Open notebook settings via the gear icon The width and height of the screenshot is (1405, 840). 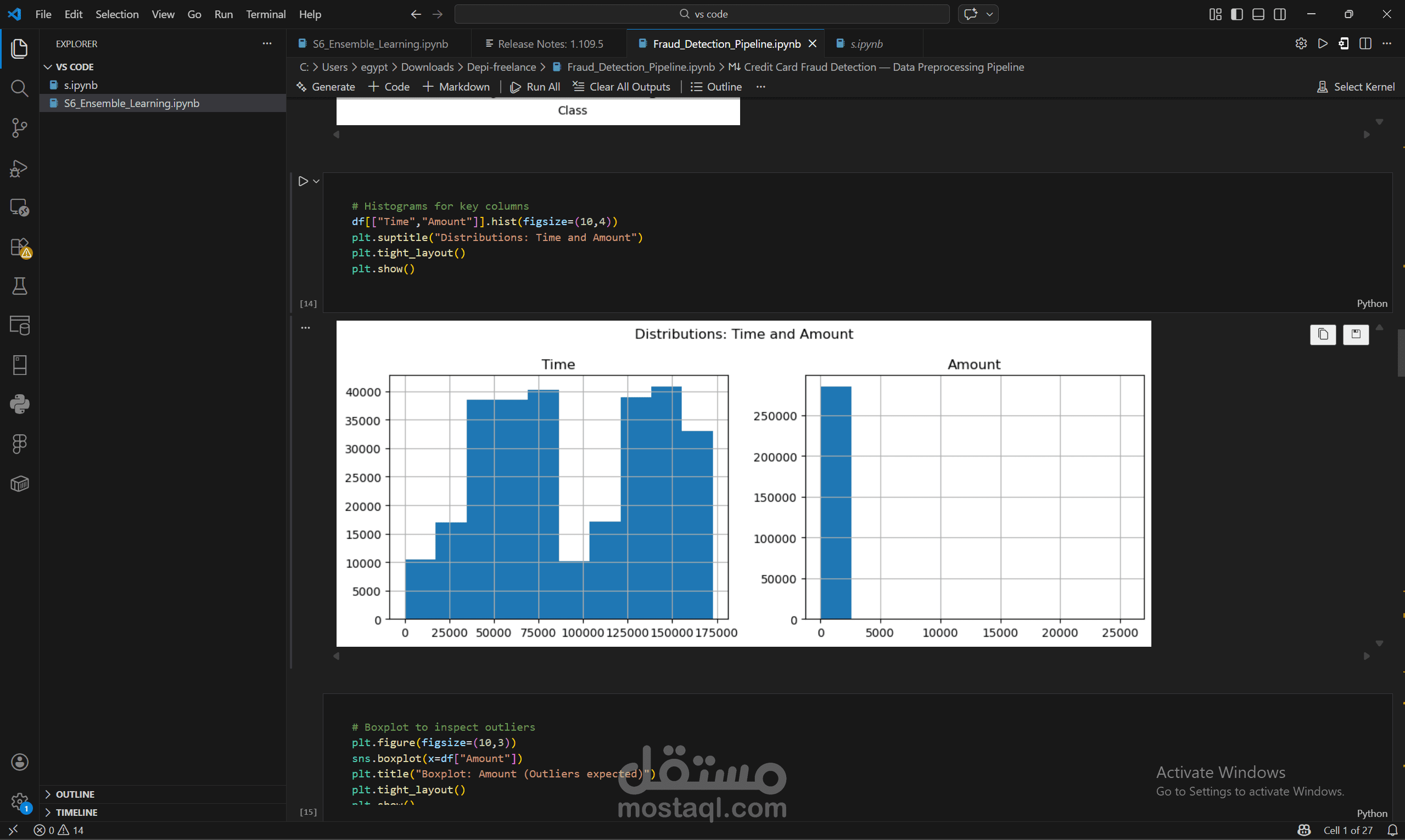coord(1301,43)
